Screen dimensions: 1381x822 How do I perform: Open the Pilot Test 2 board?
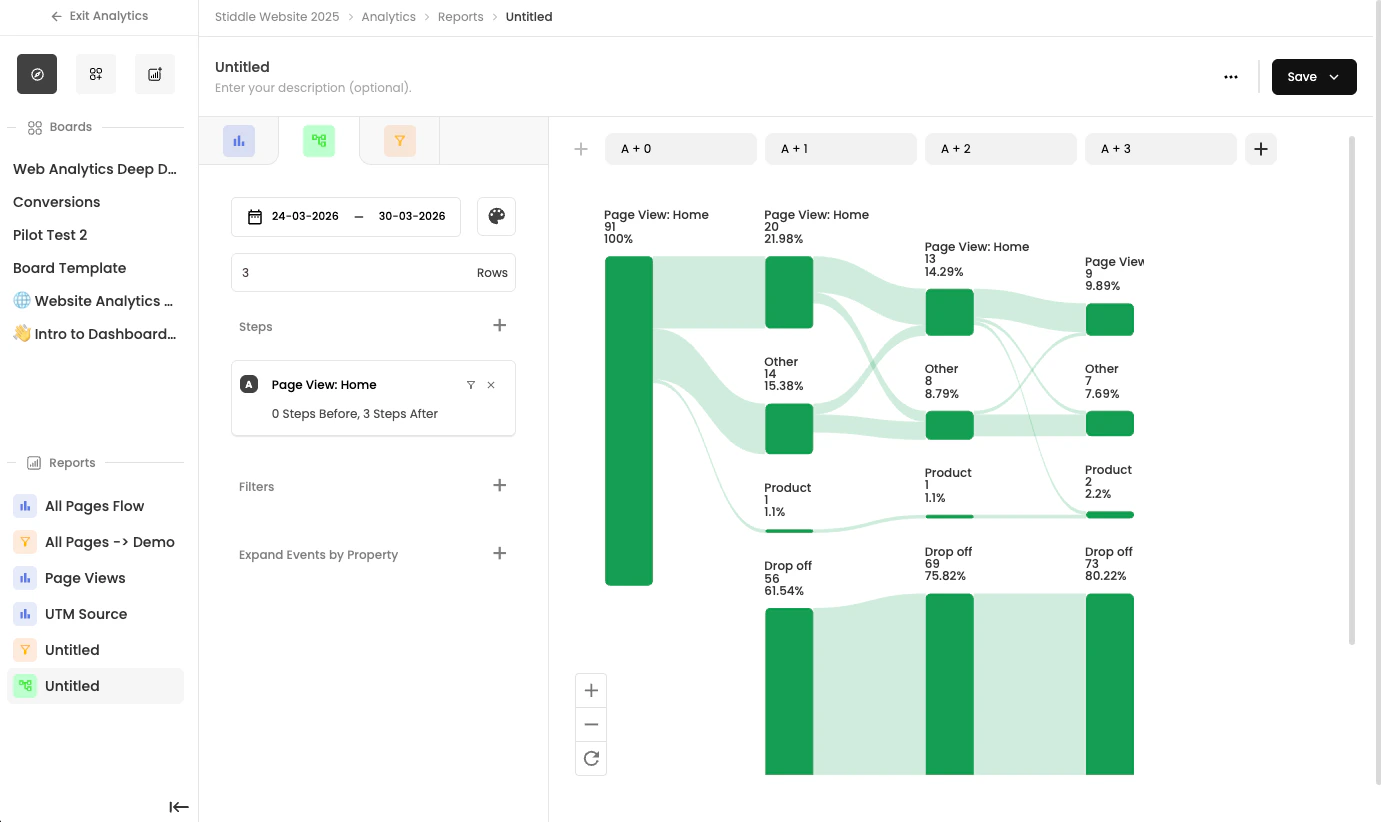[50, 235]
